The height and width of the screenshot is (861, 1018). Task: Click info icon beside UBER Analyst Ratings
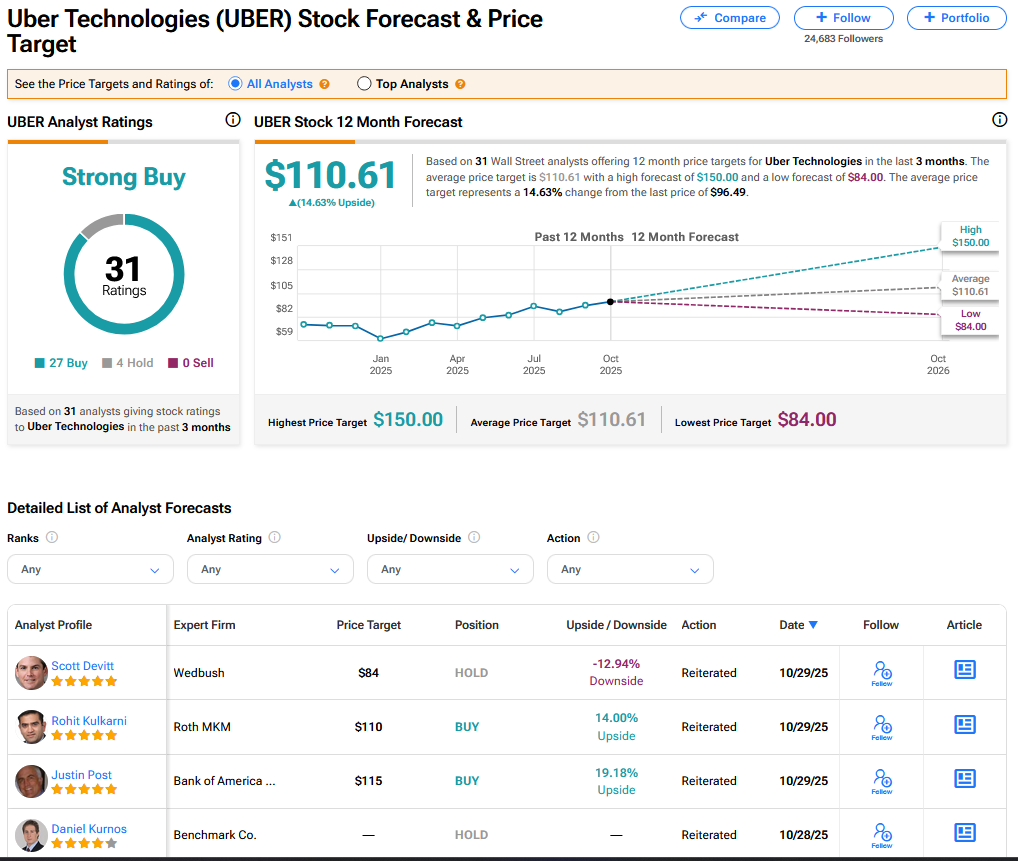233,121
